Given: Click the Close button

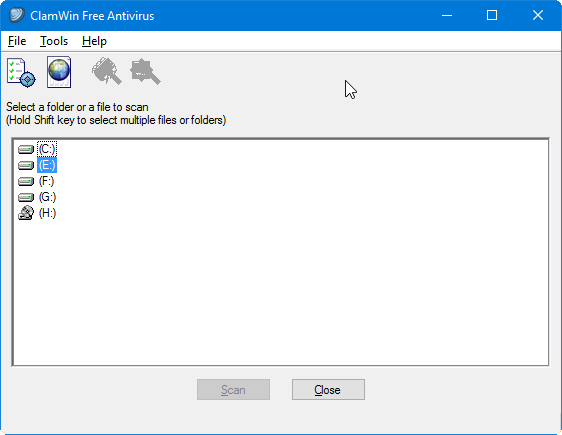Looking at the screenshot, I should 328,389.
